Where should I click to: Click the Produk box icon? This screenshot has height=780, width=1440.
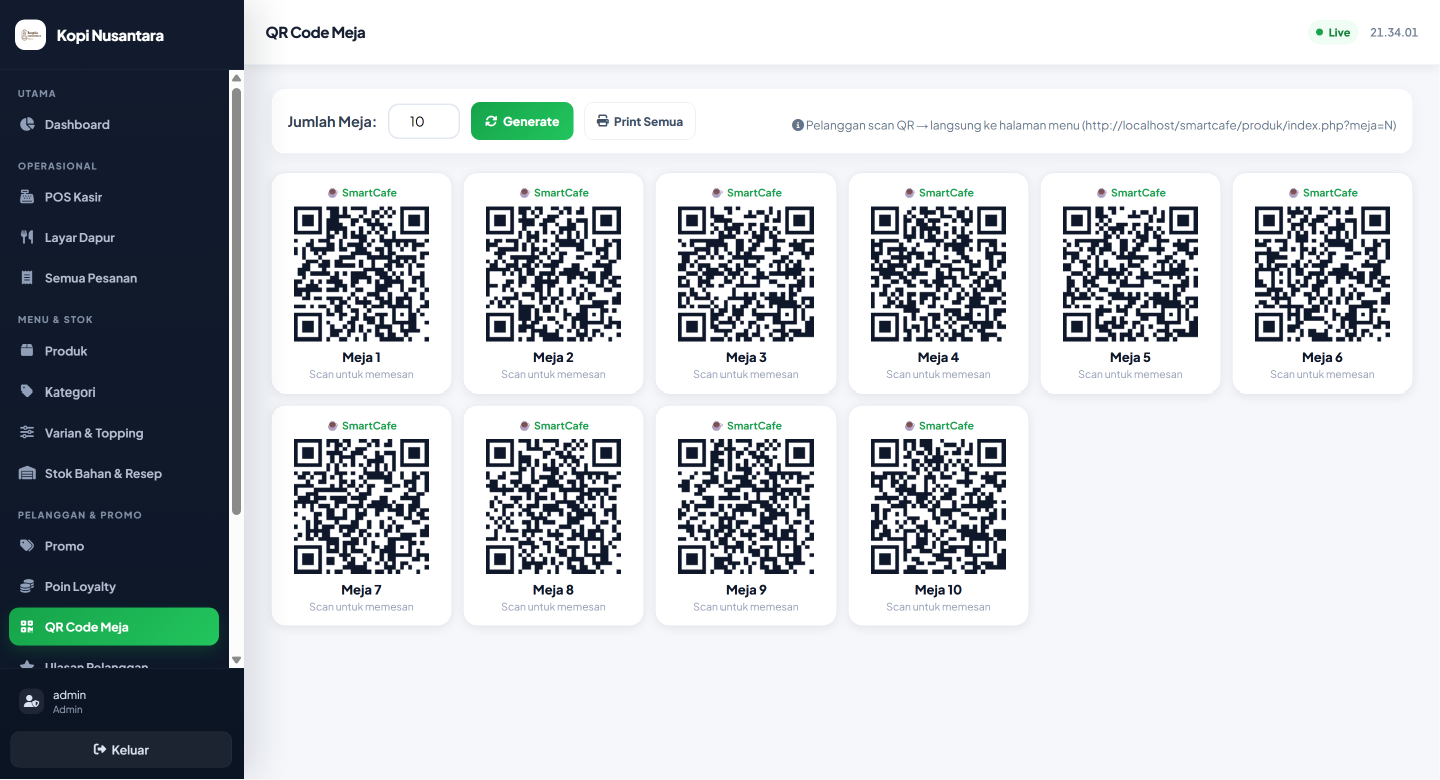tap(27, 351)
